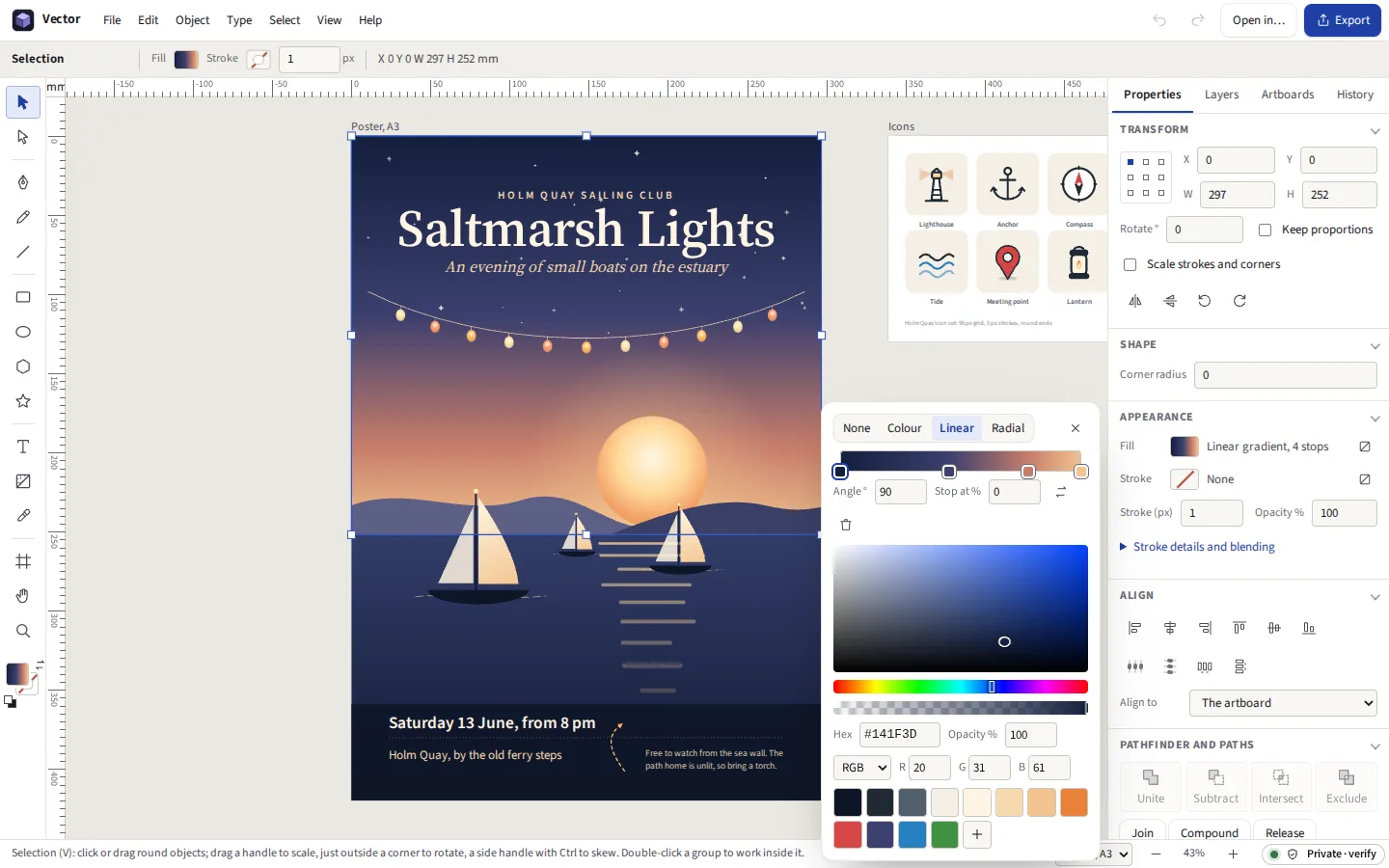
Task: Collapse the Shape section
Action: pyautogui.click(x=1375, y=345)
